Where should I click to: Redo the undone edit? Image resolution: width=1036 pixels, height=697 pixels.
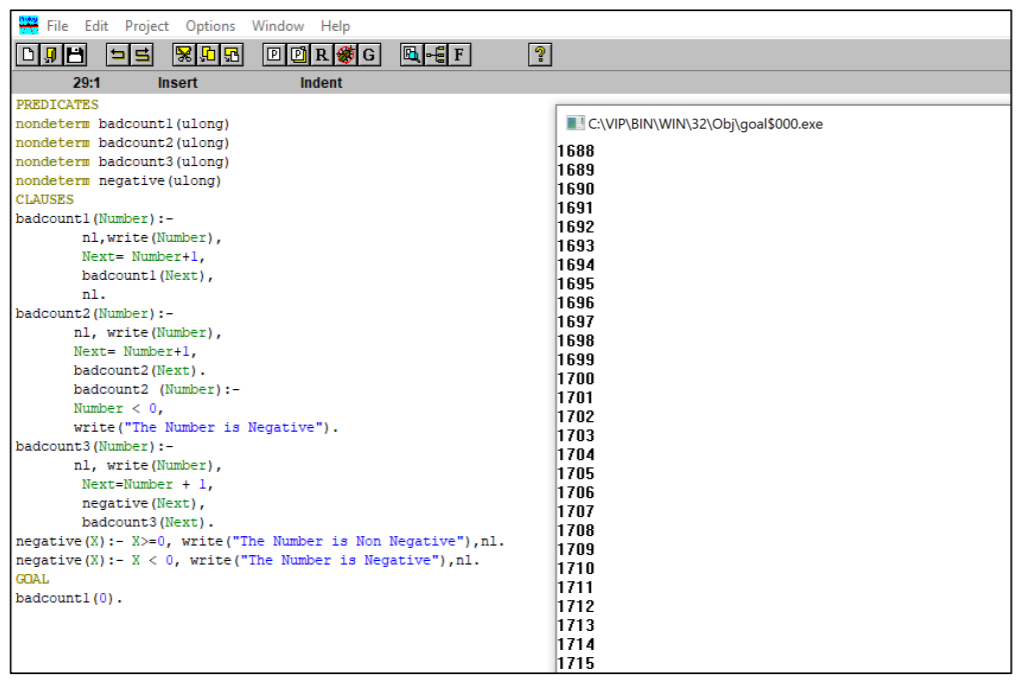tap(143, 54)
